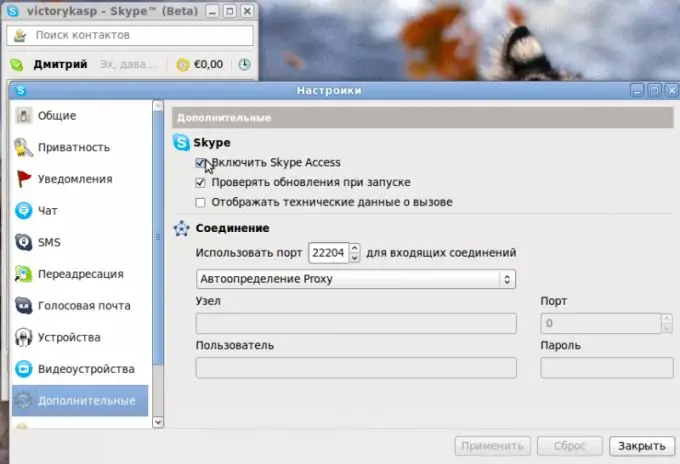Click the Skype logo in Настройки title bar

click(20, 91)
